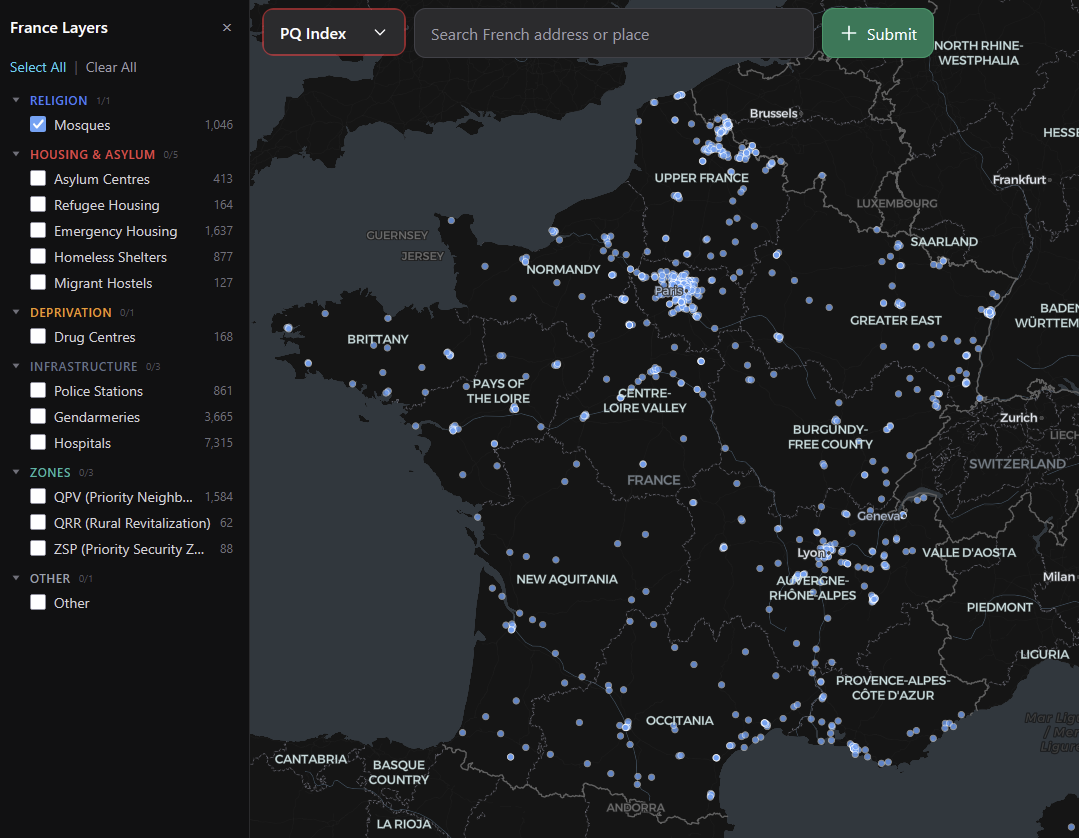Viewport: 1079px width, 838px height.
Task: Click the NORMANDY region label
Action: (564, 270)
